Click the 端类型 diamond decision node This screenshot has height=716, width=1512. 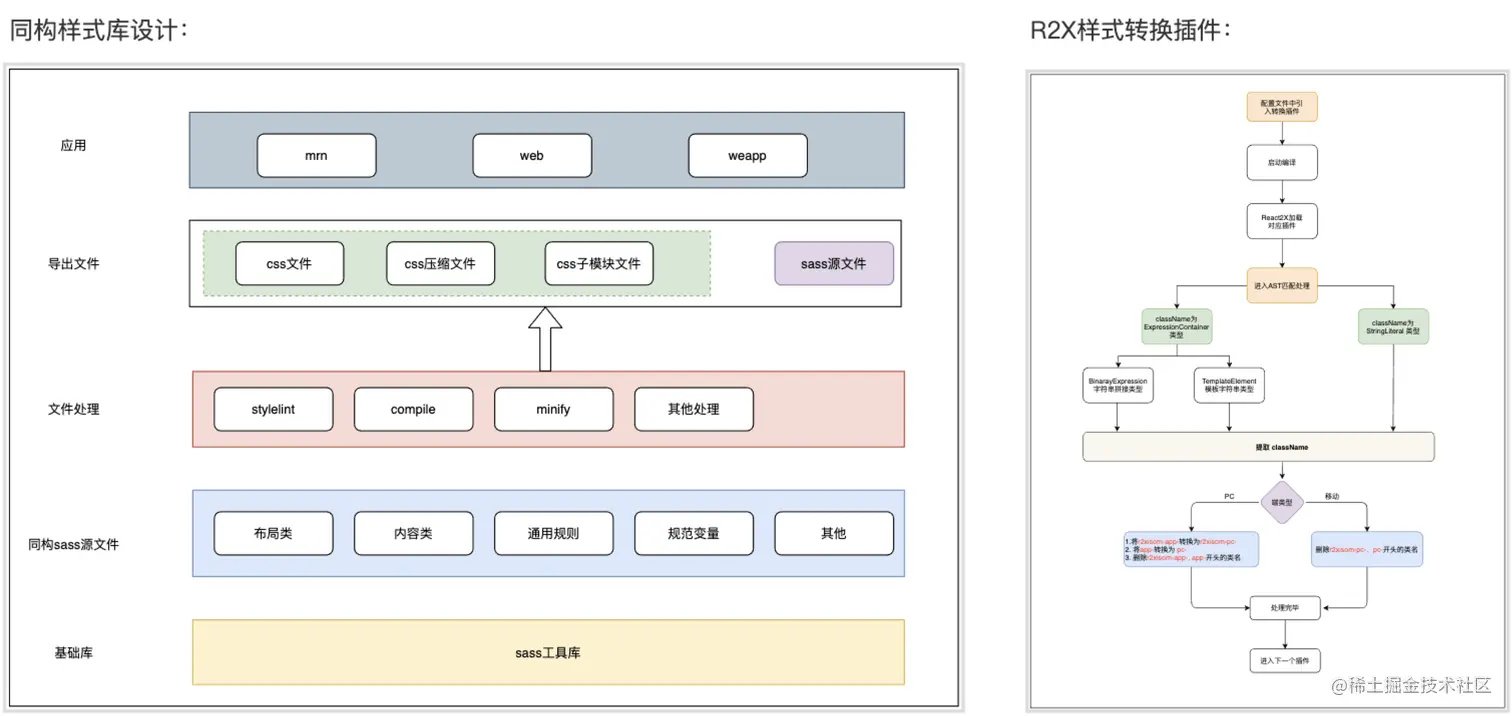click(x=1282, y=503)
